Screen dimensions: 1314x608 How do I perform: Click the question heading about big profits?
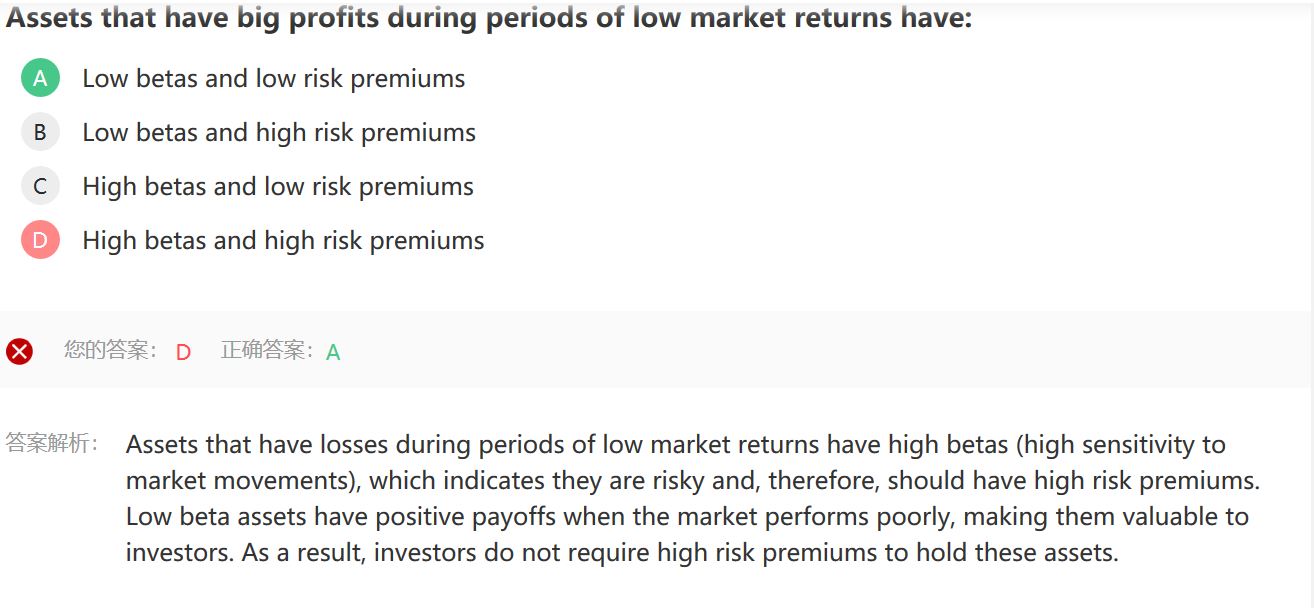click(x=489, y=17)
